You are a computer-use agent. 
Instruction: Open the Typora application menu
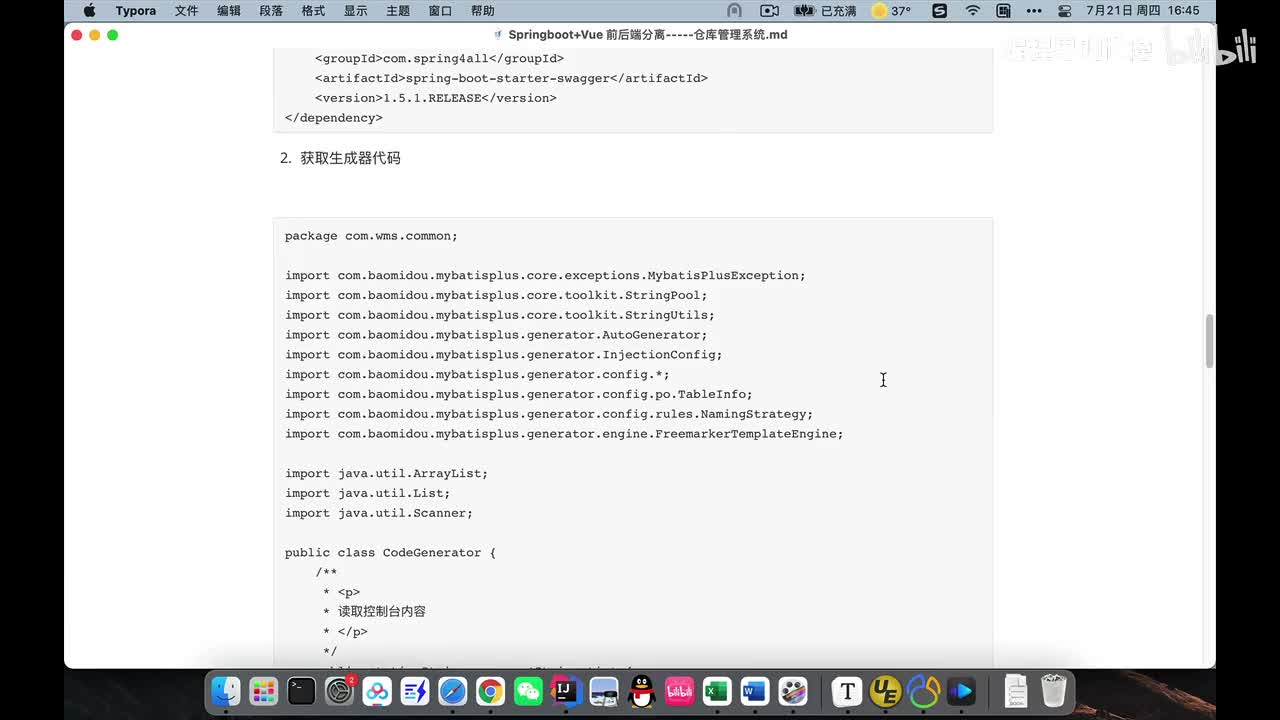click(135, 11)
